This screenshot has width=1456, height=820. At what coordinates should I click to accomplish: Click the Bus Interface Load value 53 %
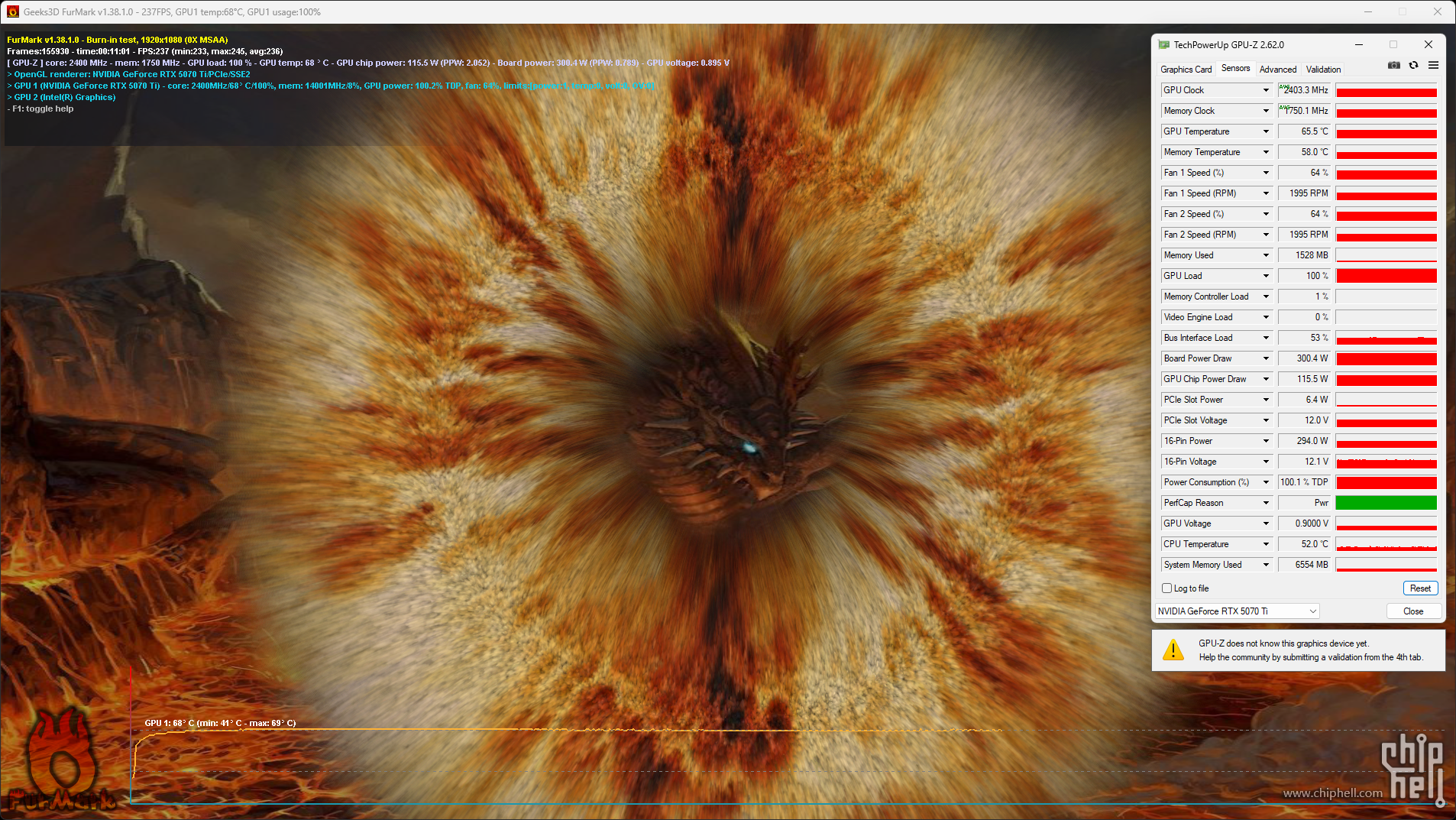(x=1304, y=338)
